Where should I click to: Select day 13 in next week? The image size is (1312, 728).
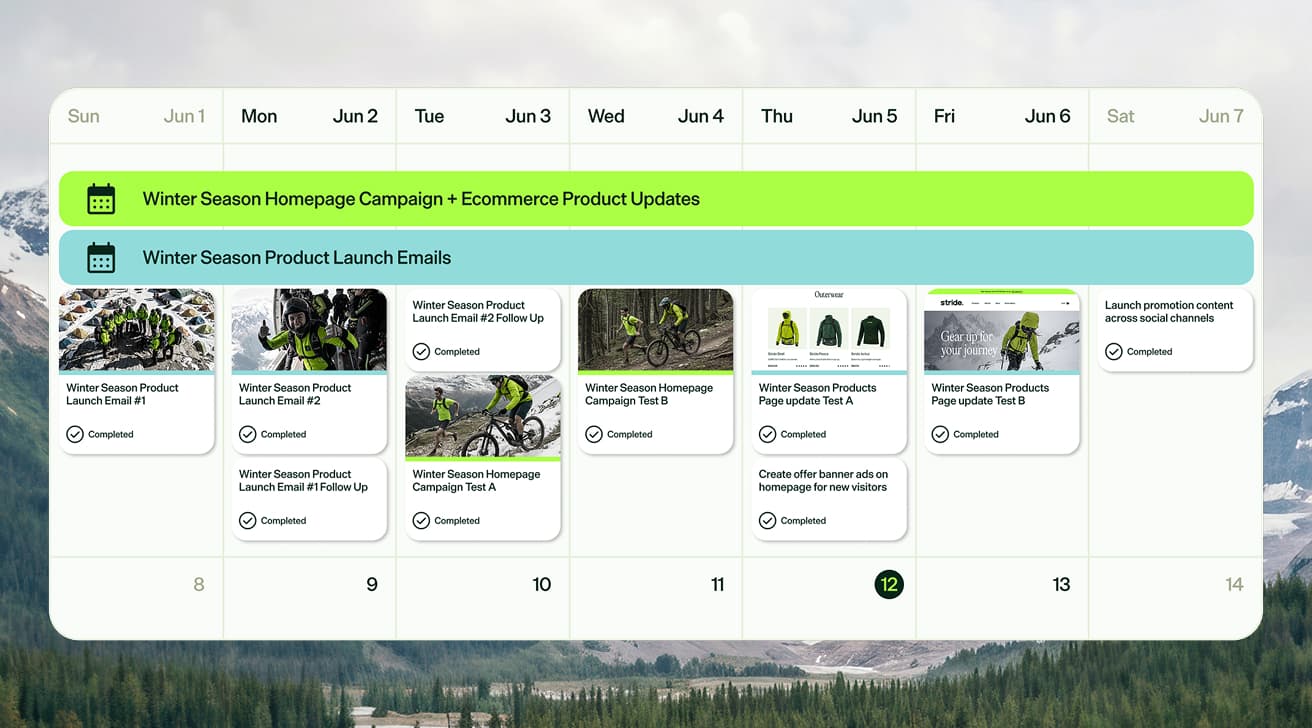(x=1062, y=584)
